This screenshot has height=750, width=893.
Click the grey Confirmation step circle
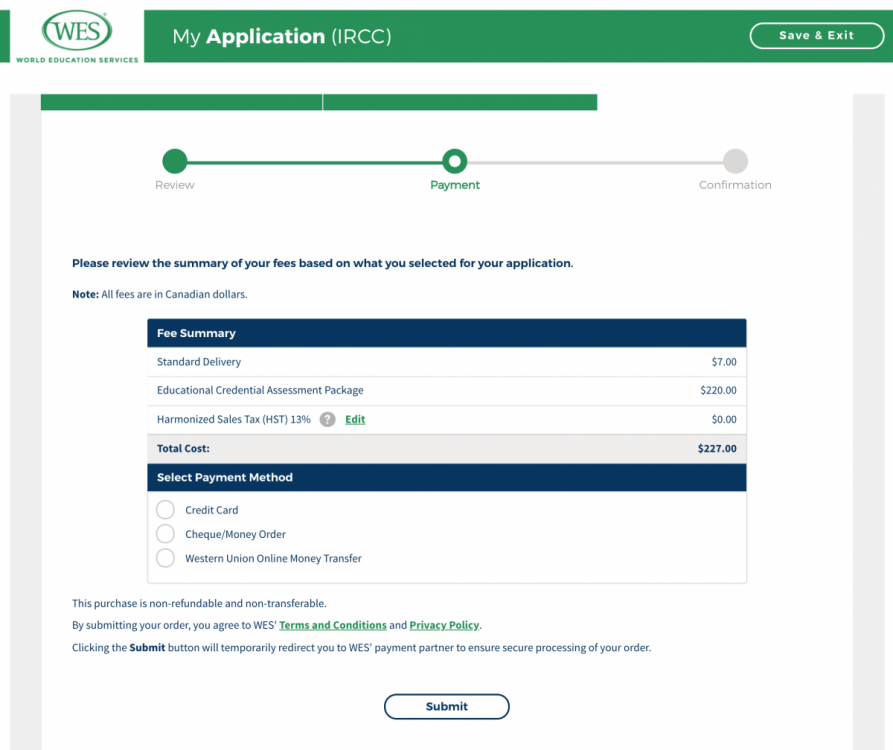(735, 161)
